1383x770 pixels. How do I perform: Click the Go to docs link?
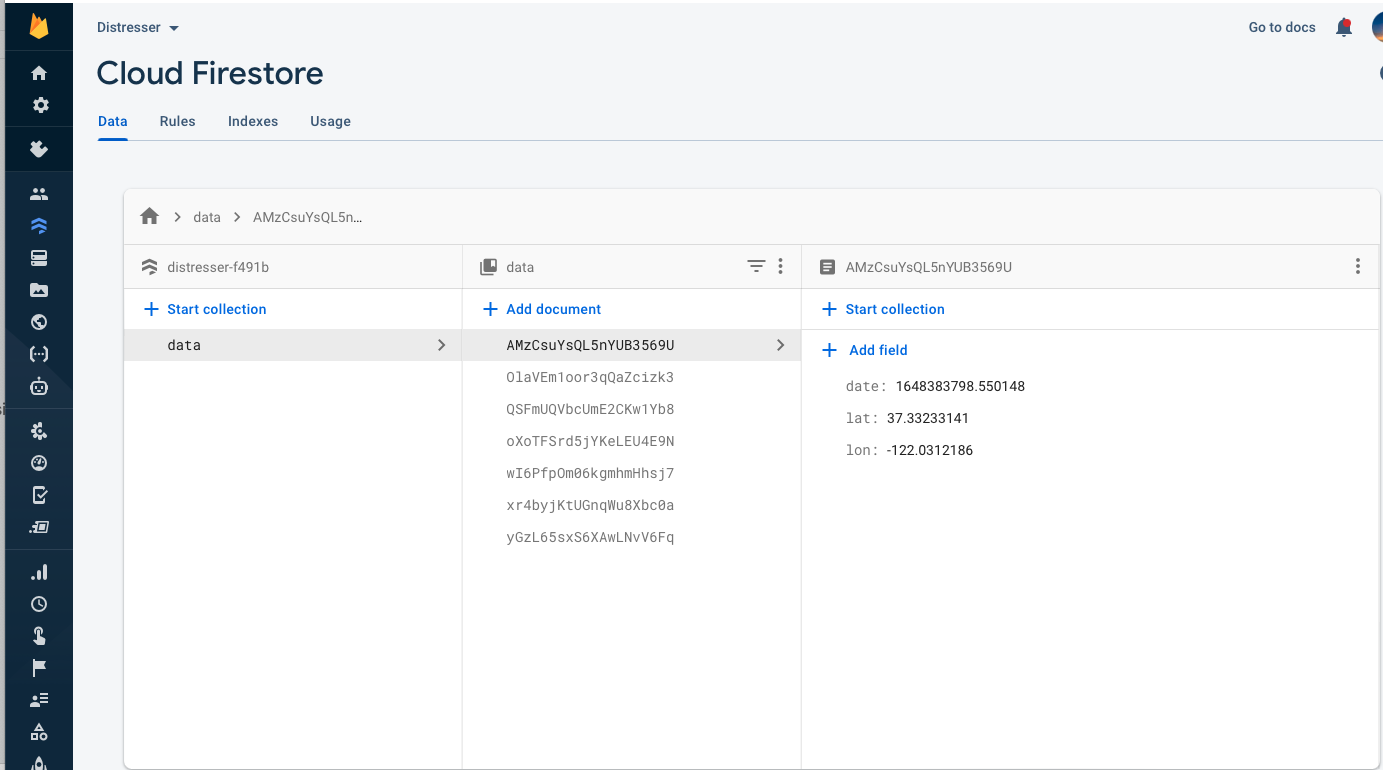click(1282, 27)
